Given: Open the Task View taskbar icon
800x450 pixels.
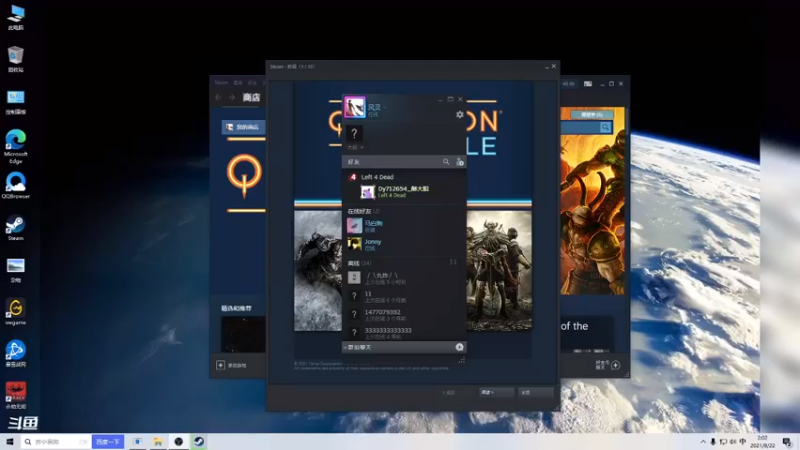Looking at the screenshot, I should click(138, 442).
